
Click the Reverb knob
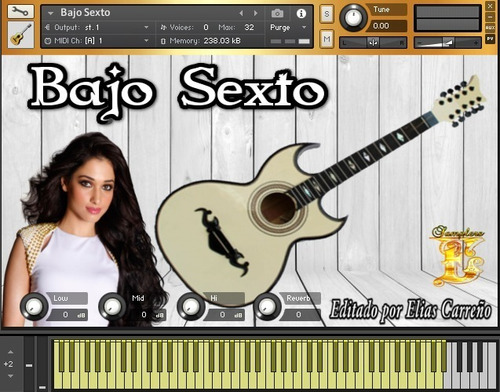click(x=268, y=306)
